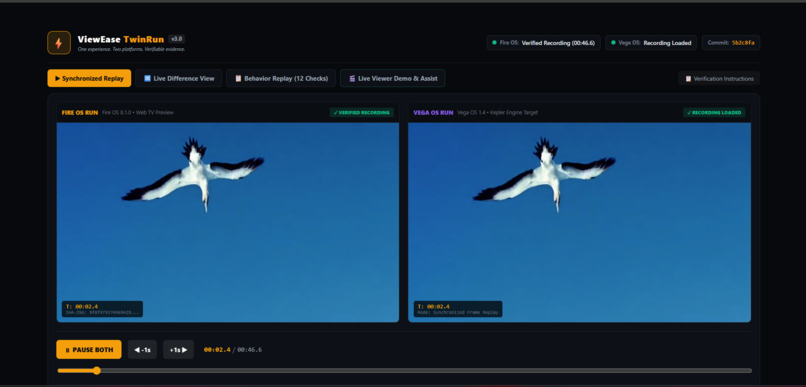
Task: Open Verification Instructions
Action: [x=719, y=79]
